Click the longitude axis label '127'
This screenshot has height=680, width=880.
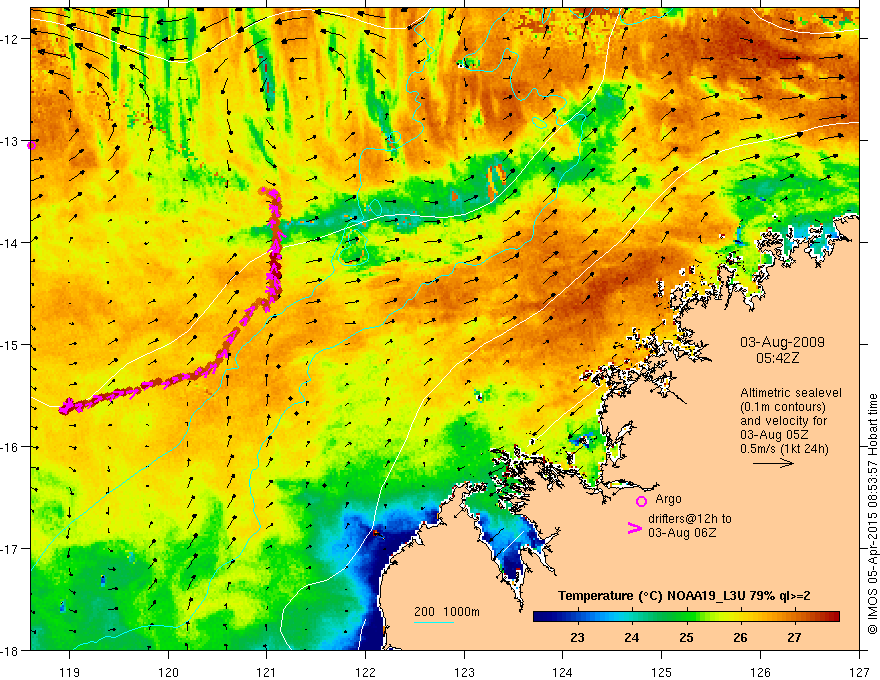(859, 672)
